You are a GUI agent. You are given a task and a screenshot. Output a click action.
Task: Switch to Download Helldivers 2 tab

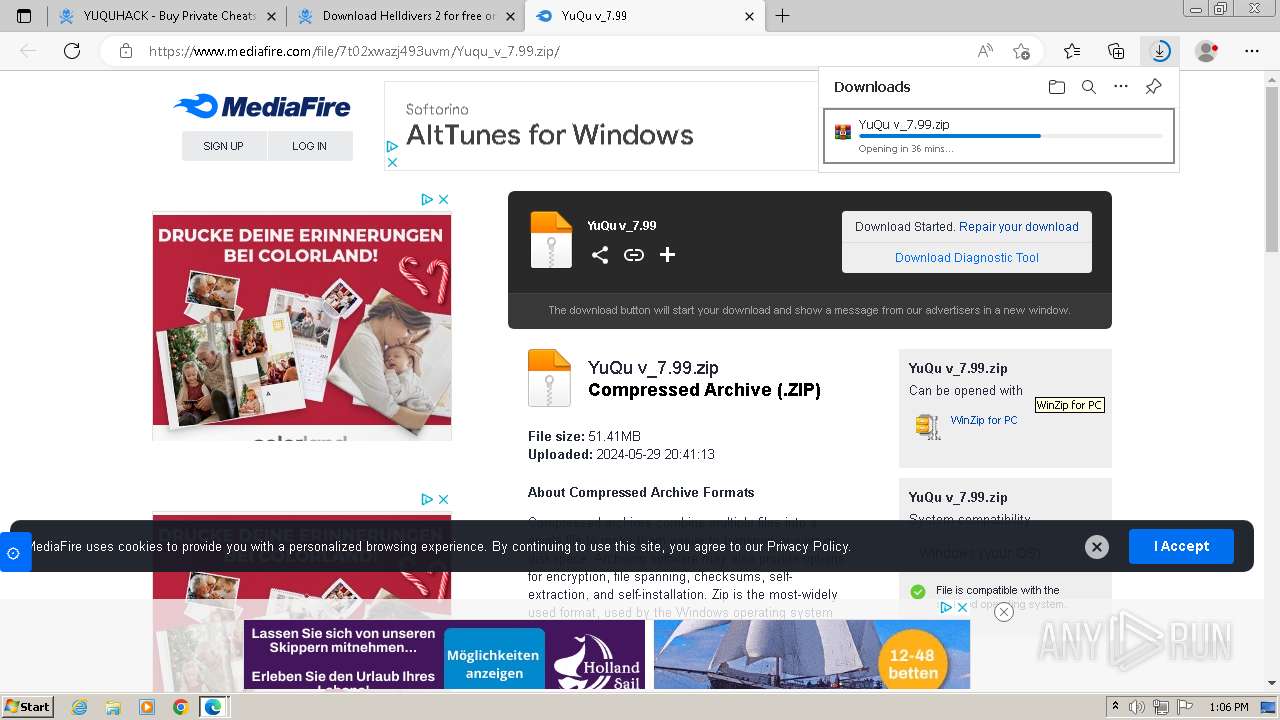[x=405, y=16]
